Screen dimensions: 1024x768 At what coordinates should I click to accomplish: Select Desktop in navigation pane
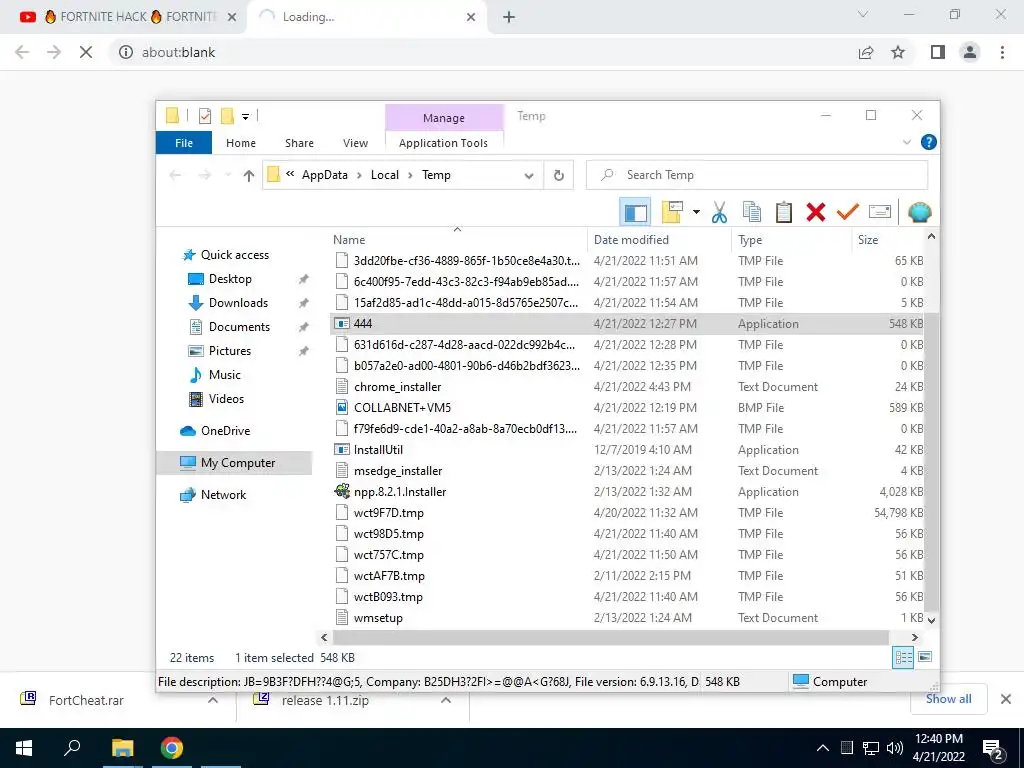click(230, 279)
